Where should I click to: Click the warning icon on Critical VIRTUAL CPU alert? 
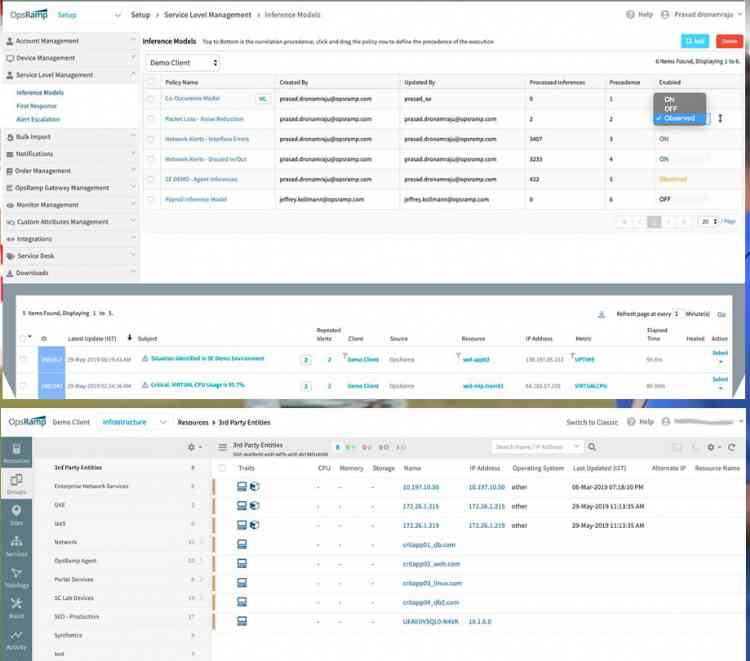pyautogui.click(x=145, y=385)
